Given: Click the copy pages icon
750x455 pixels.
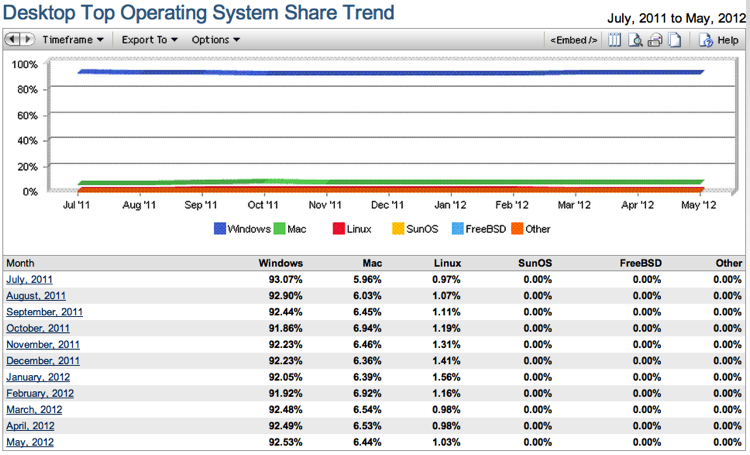Looking at the screenshot, I should [674, 40].
